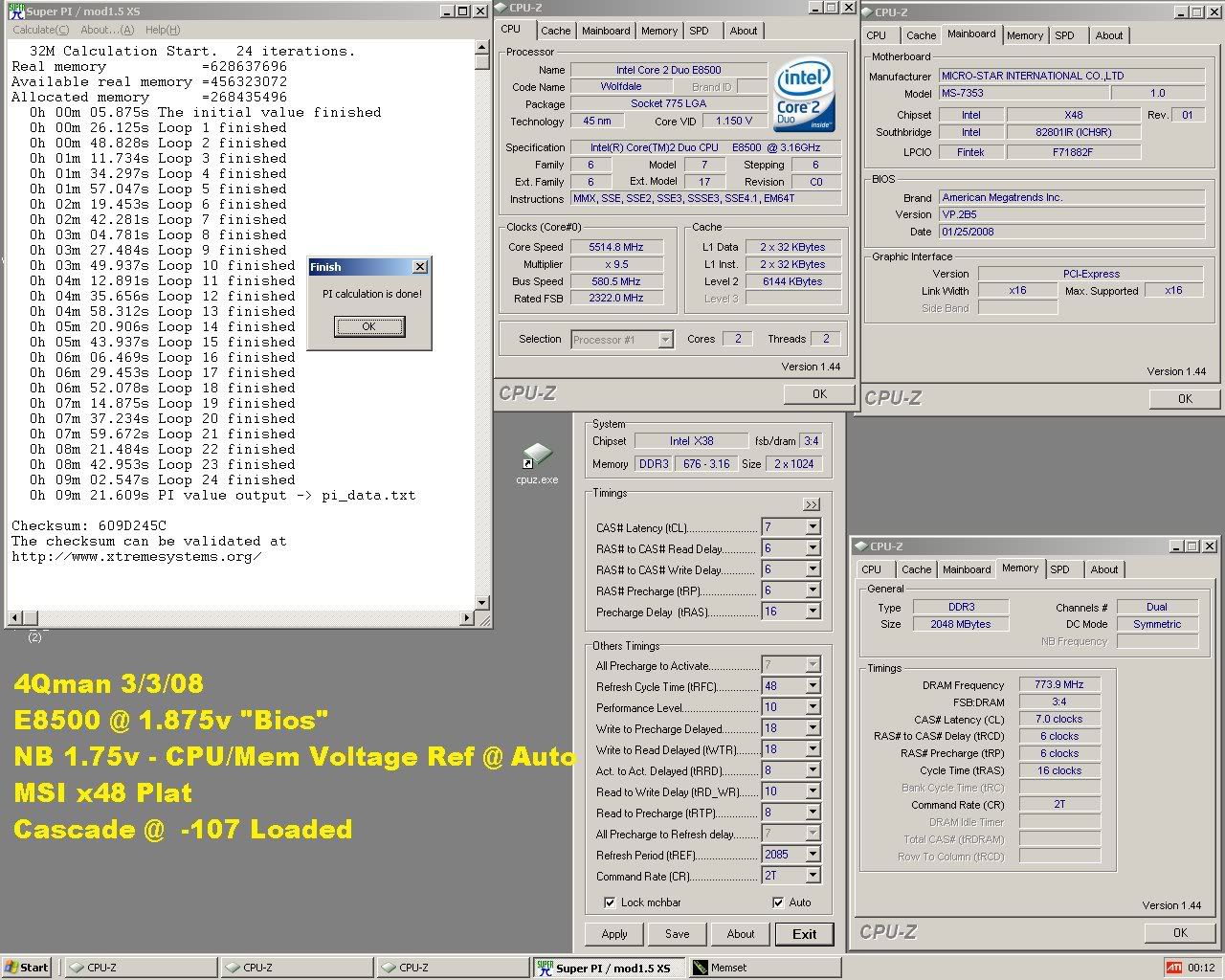Click the >> expand button in Timings

pyautogui.click(x=812, y=504)
